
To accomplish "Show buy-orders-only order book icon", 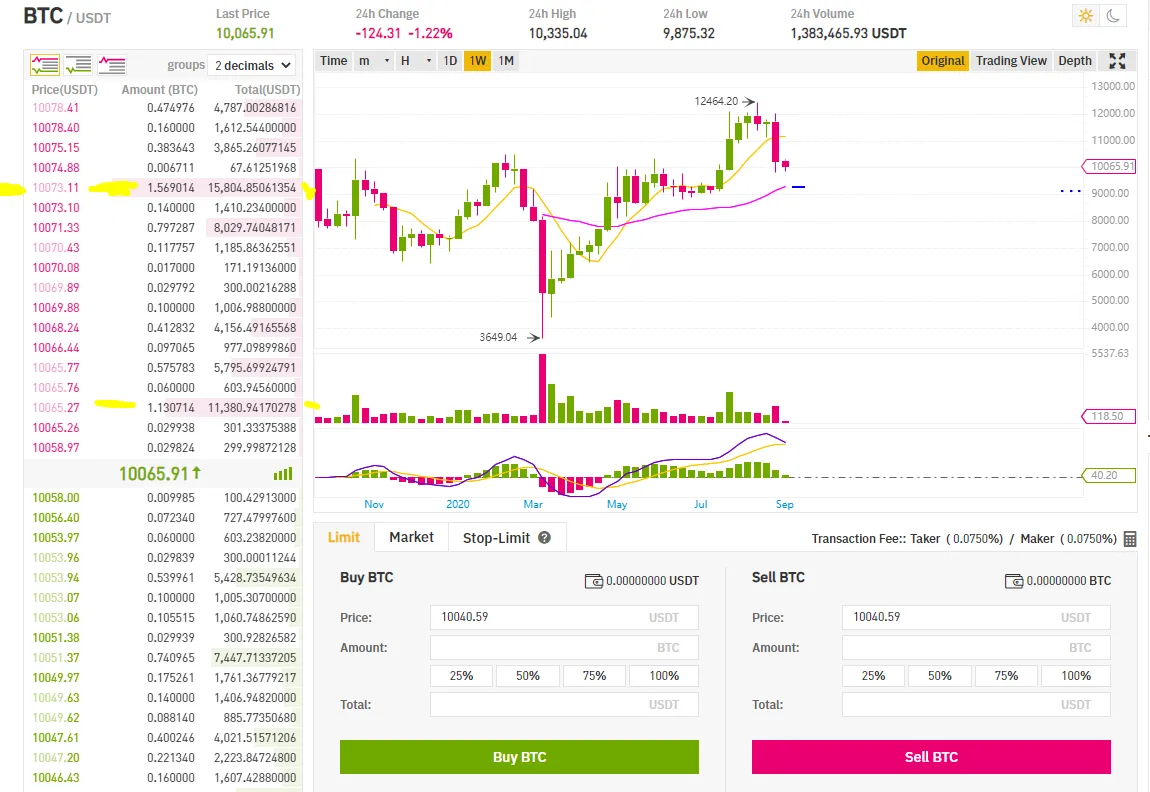I will tap(78, 65).
